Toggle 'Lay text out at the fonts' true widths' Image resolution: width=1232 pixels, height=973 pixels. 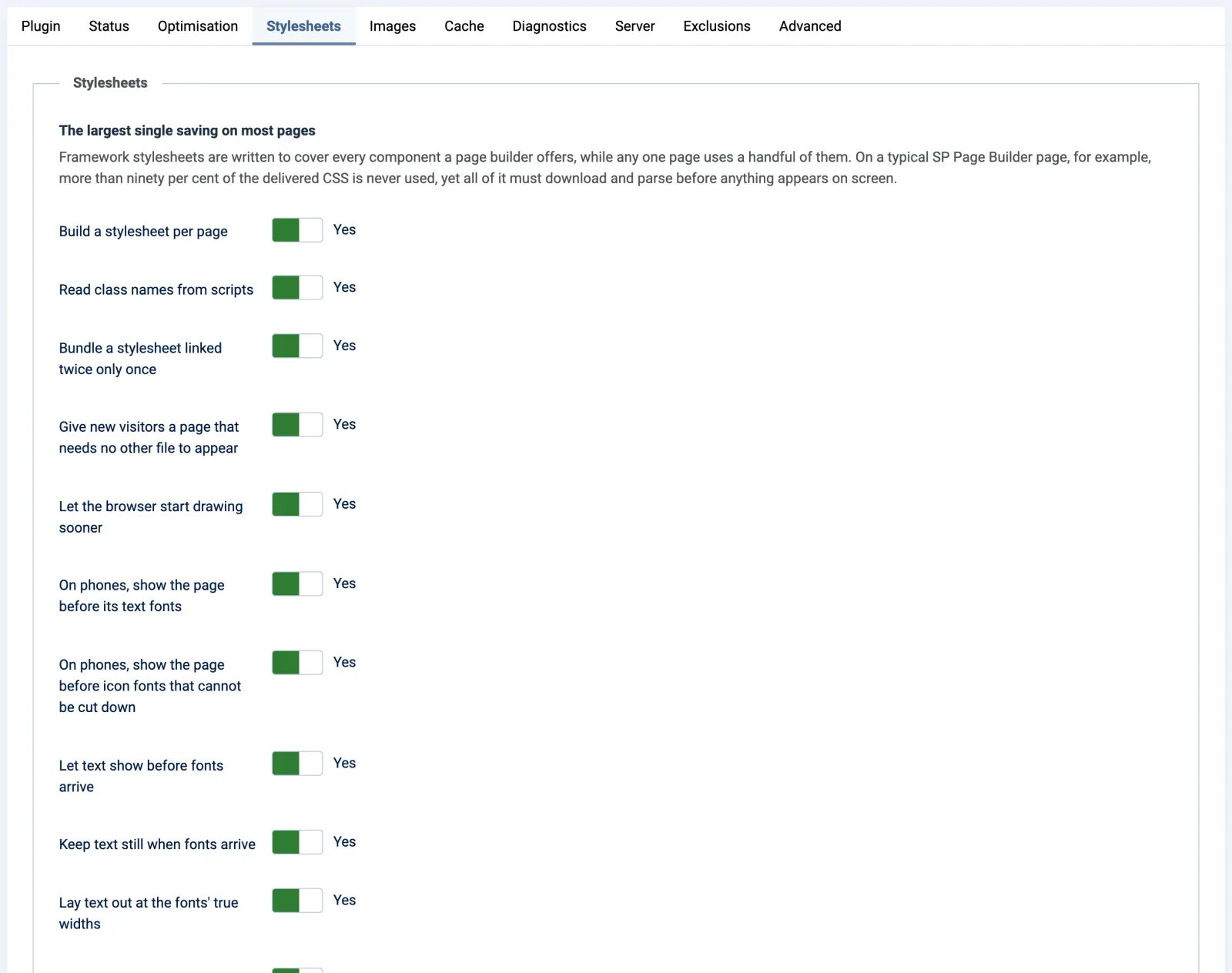[x=297, y=901]
